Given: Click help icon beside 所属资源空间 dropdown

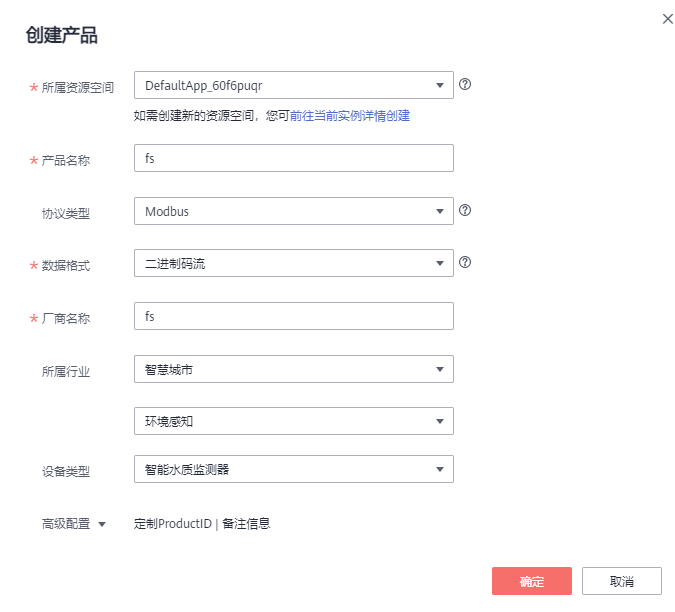Looking at the screenshot, I should click(x=465, y=85).
